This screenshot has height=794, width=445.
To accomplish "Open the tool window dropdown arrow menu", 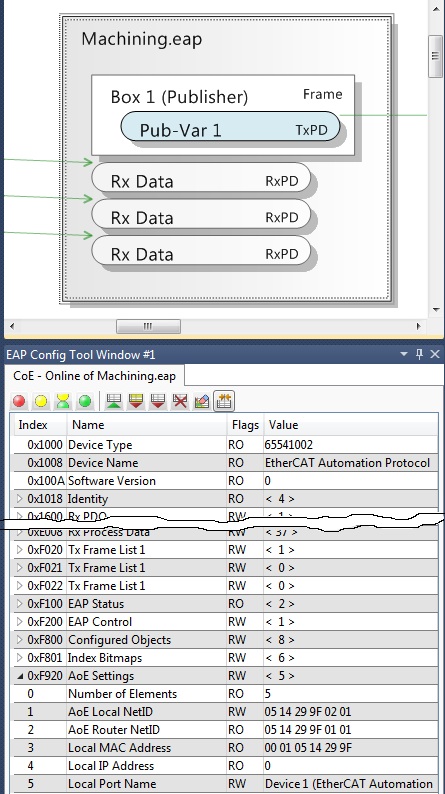I will pyautogui.click(x=404, y=354).
